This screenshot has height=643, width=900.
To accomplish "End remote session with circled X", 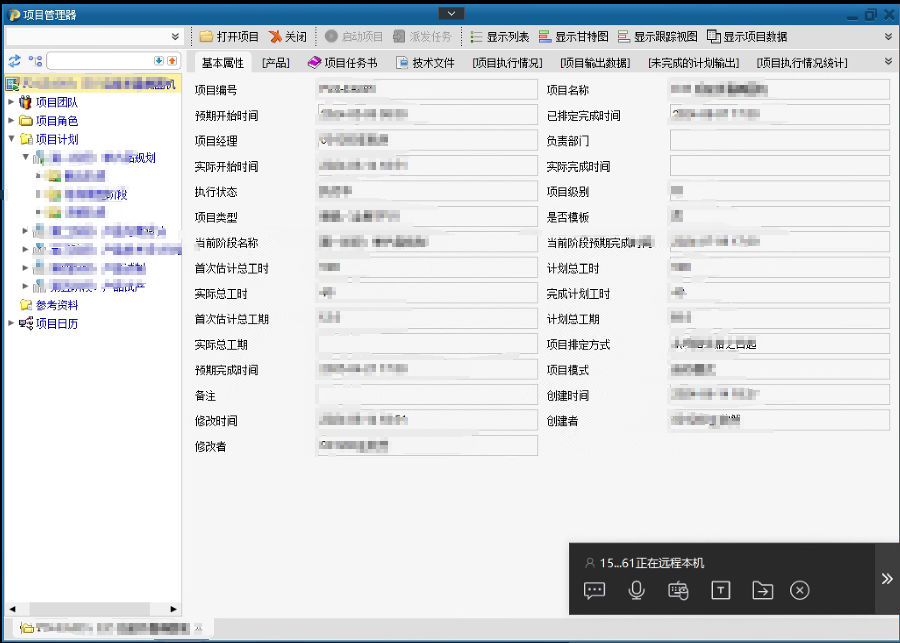I will click(799, 590).
